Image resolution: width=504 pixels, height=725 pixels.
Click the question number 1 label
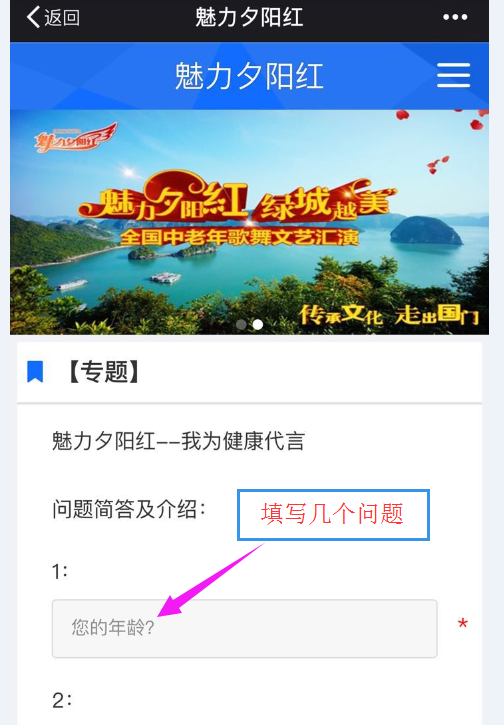[60, 572]
